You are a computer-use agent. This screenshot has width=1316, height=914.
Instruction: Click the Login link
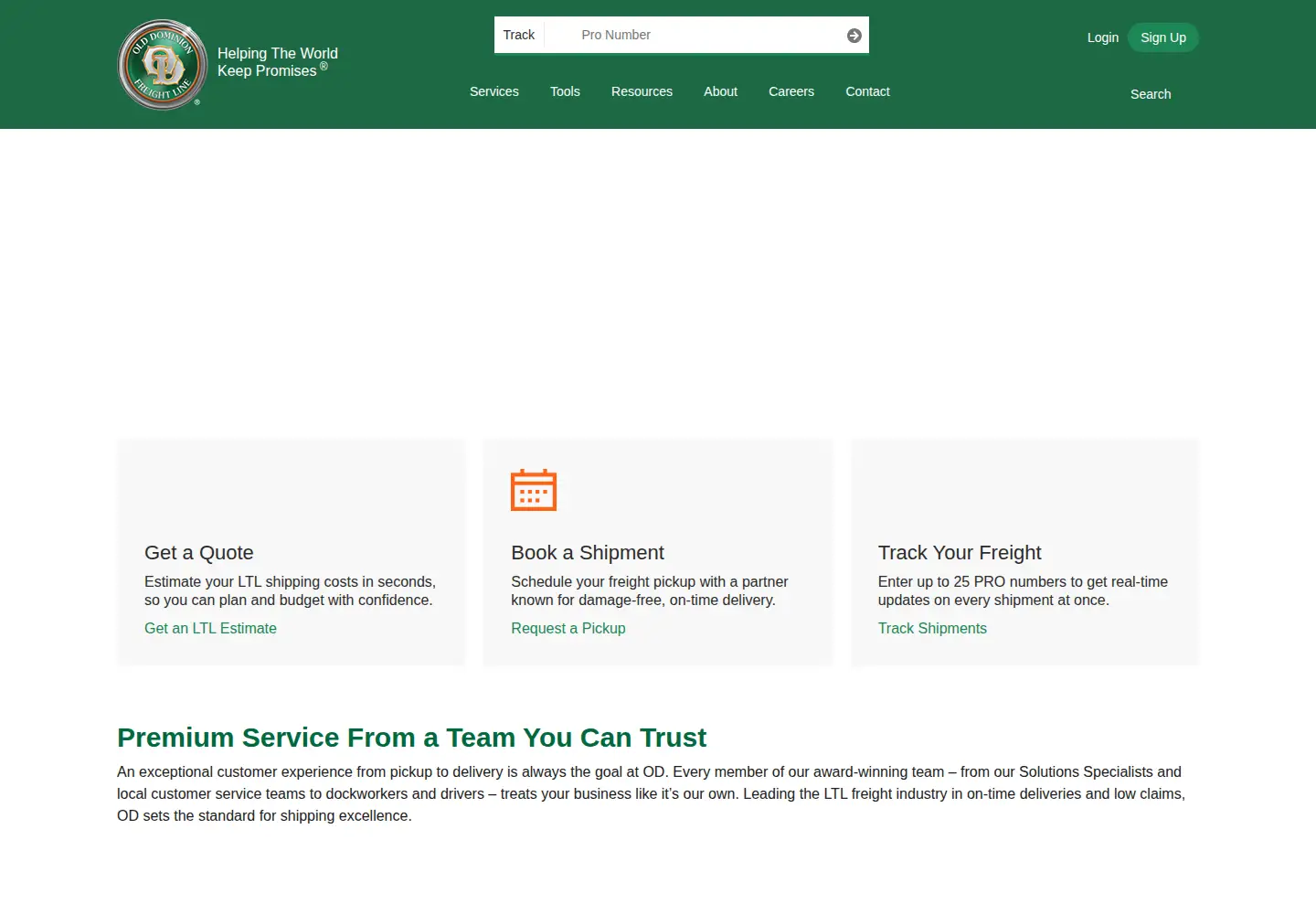[x=1103, y=37]
